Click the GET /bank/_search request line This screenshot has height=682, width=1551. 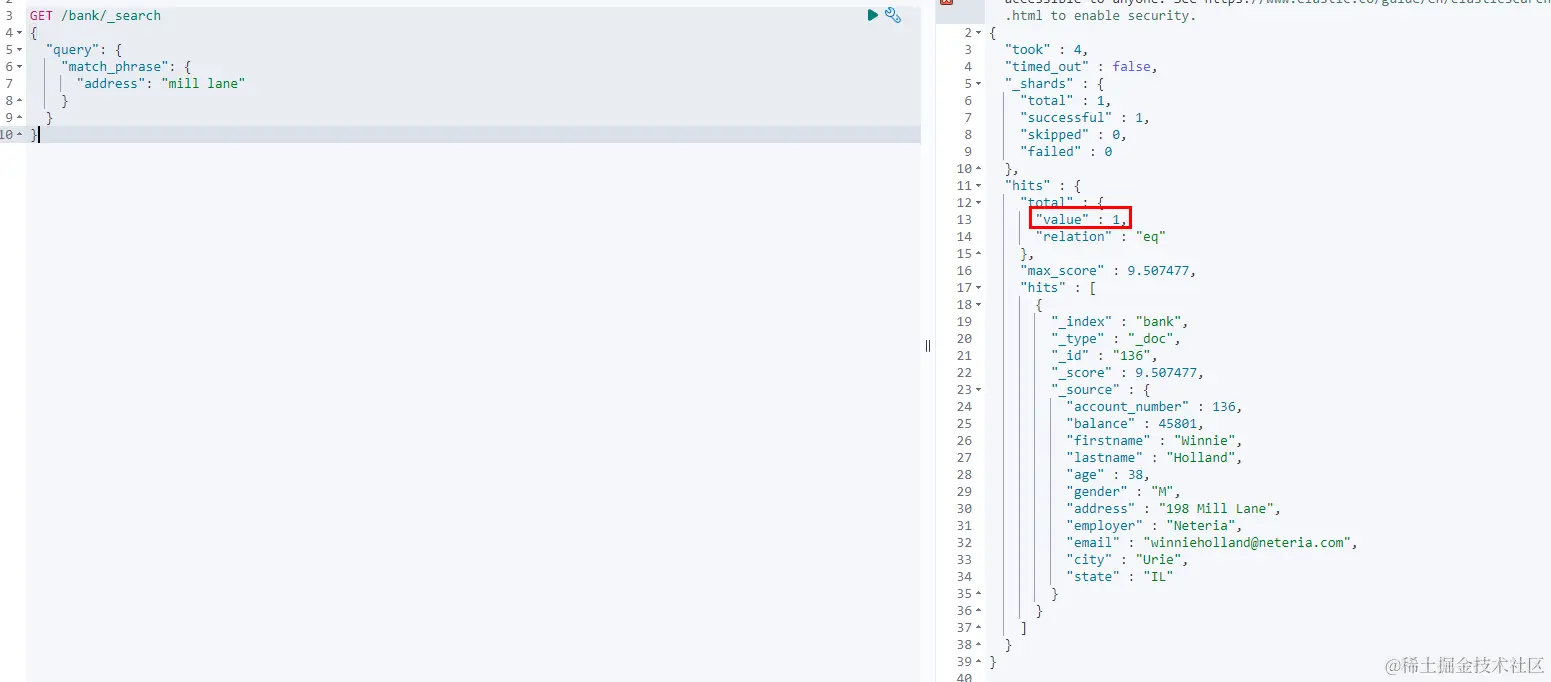pos(95,16)
